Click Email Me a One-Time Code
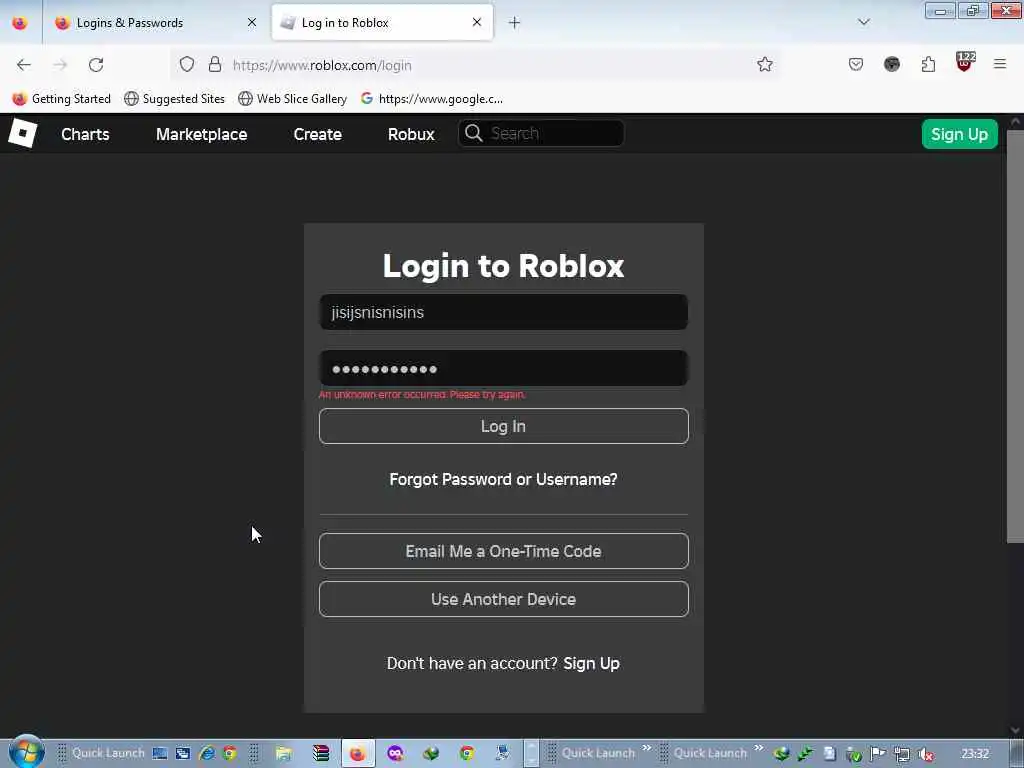The image size is (1024, 768). point(504,551)
